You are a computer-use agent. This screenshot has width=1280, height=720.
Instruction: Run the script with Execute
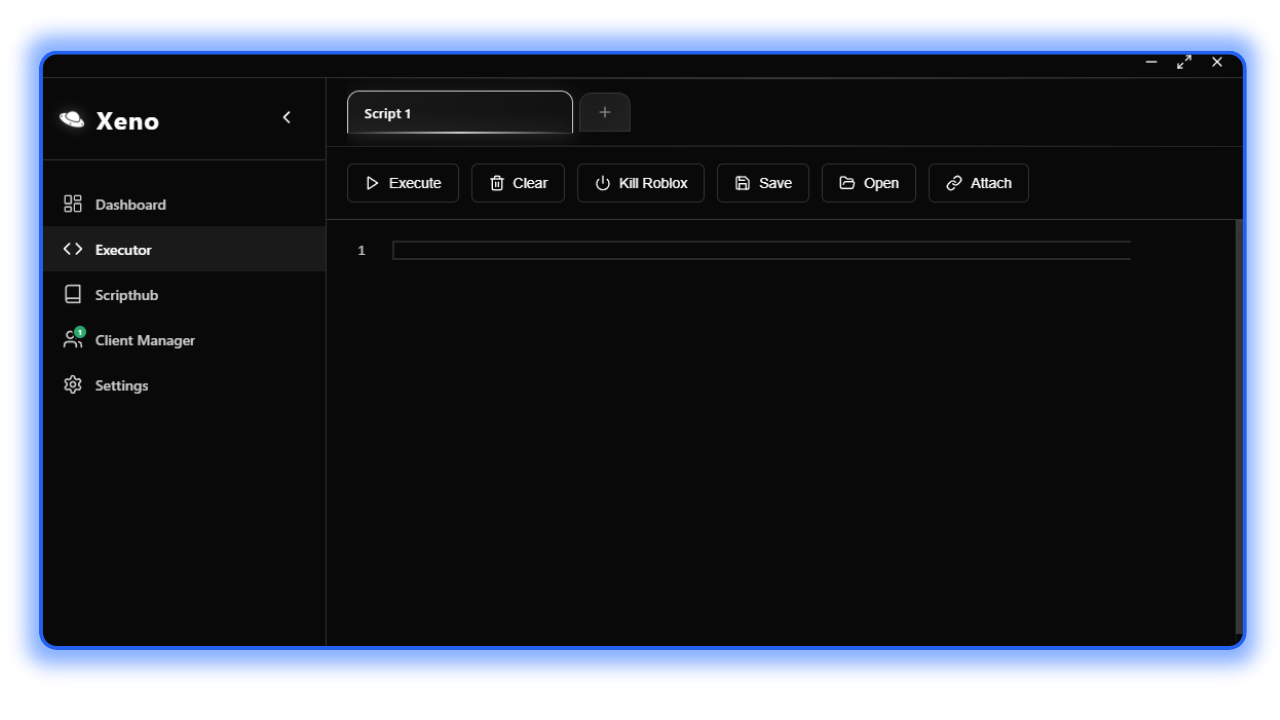click(x=403, y=183)
